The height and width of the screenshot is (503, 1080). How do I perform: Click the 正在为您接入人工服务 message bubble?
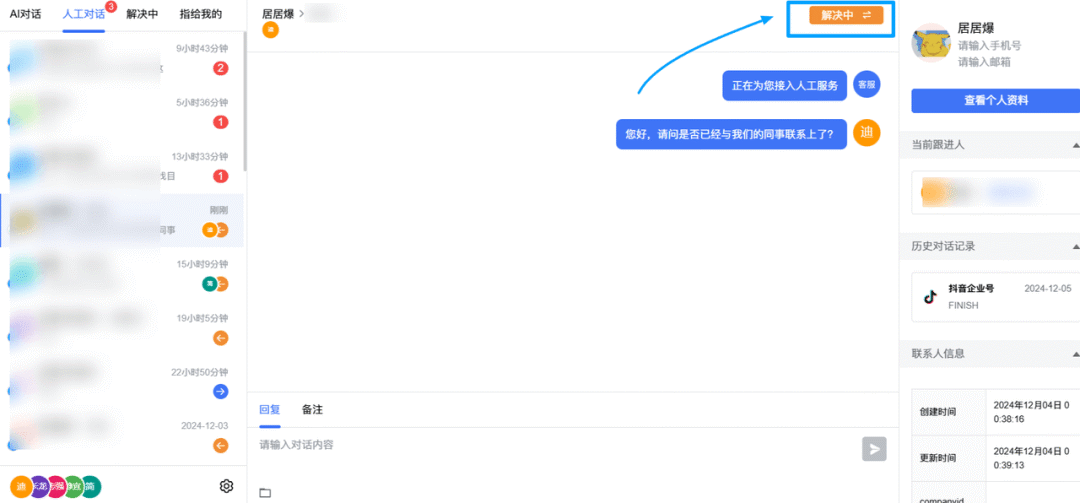[x=785, y=86]
